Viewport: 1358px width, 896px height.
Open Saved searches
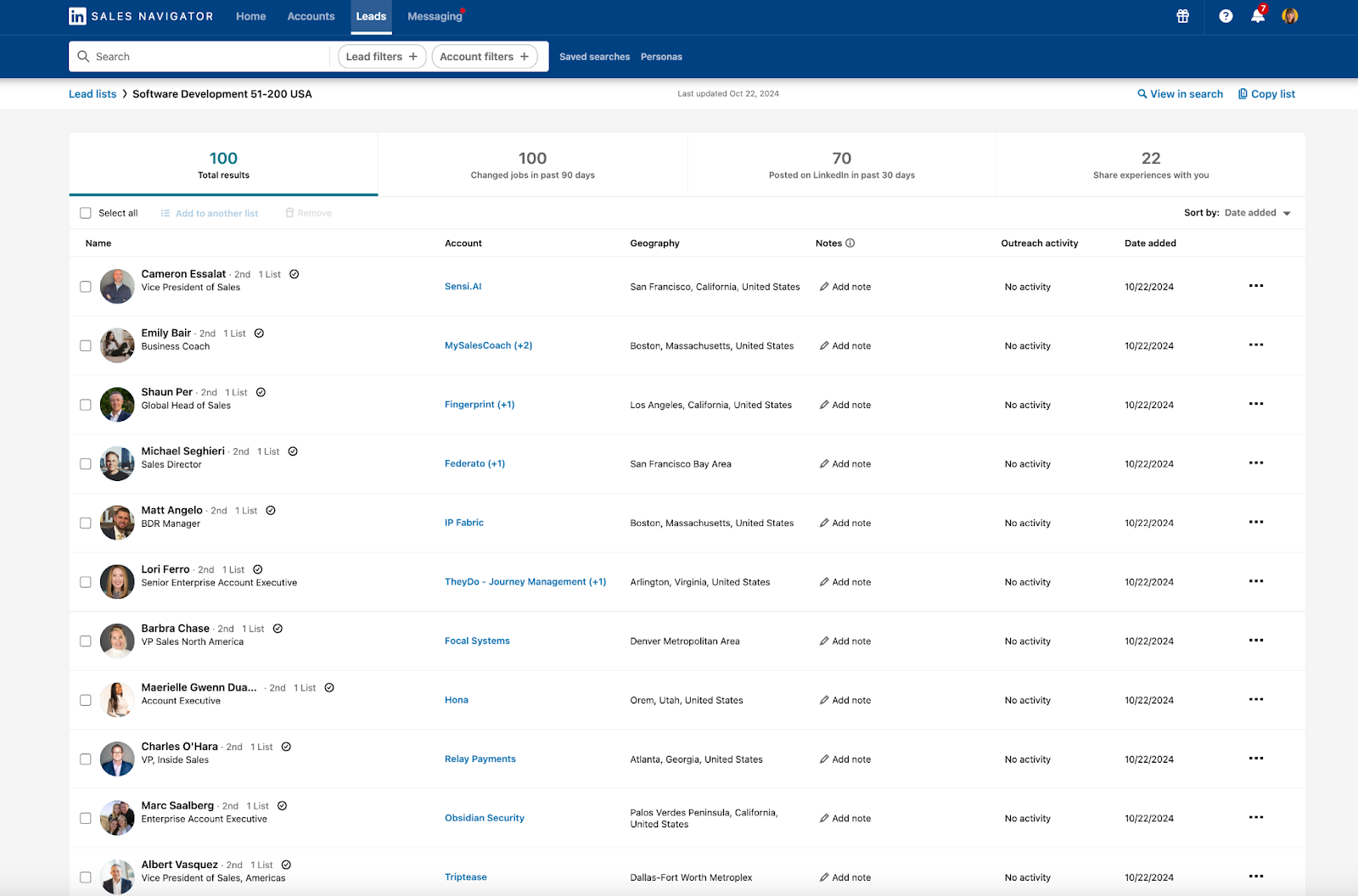tap(594, 57)
